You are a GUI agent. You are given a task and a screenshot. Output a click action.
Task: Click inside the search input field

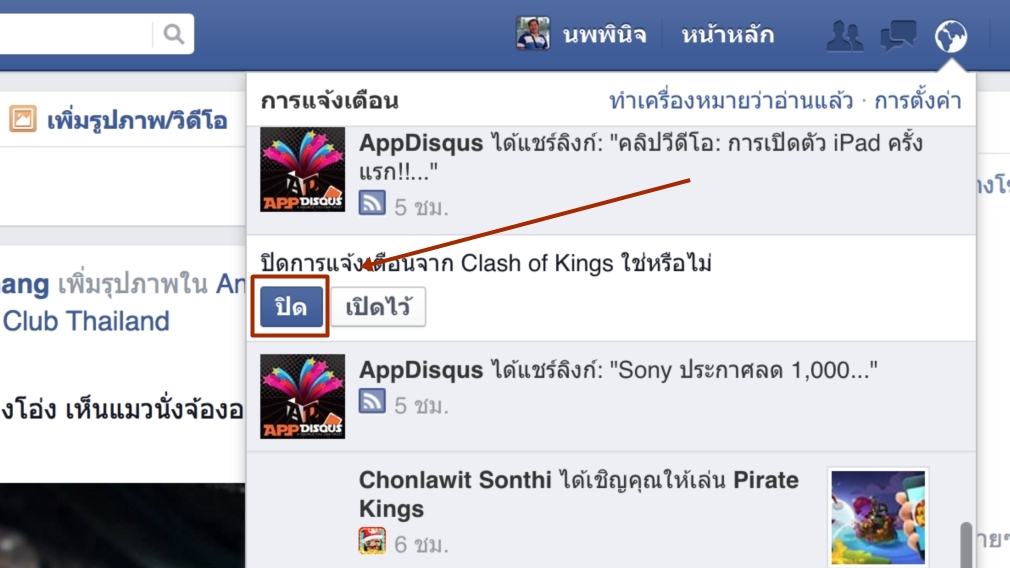tap(74, 33)
